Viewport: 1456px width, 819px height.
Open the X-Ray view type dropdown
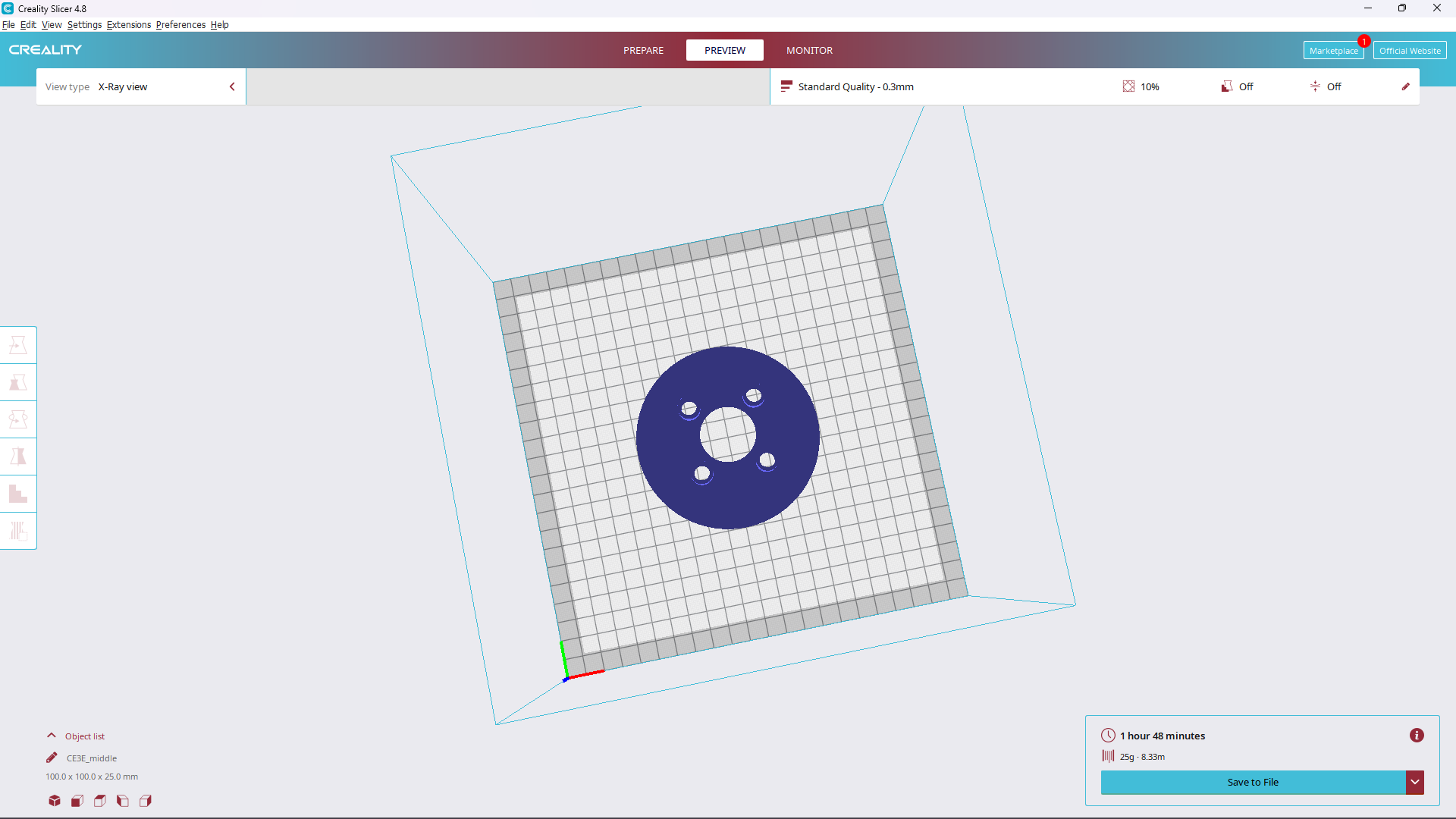[123, 86]
